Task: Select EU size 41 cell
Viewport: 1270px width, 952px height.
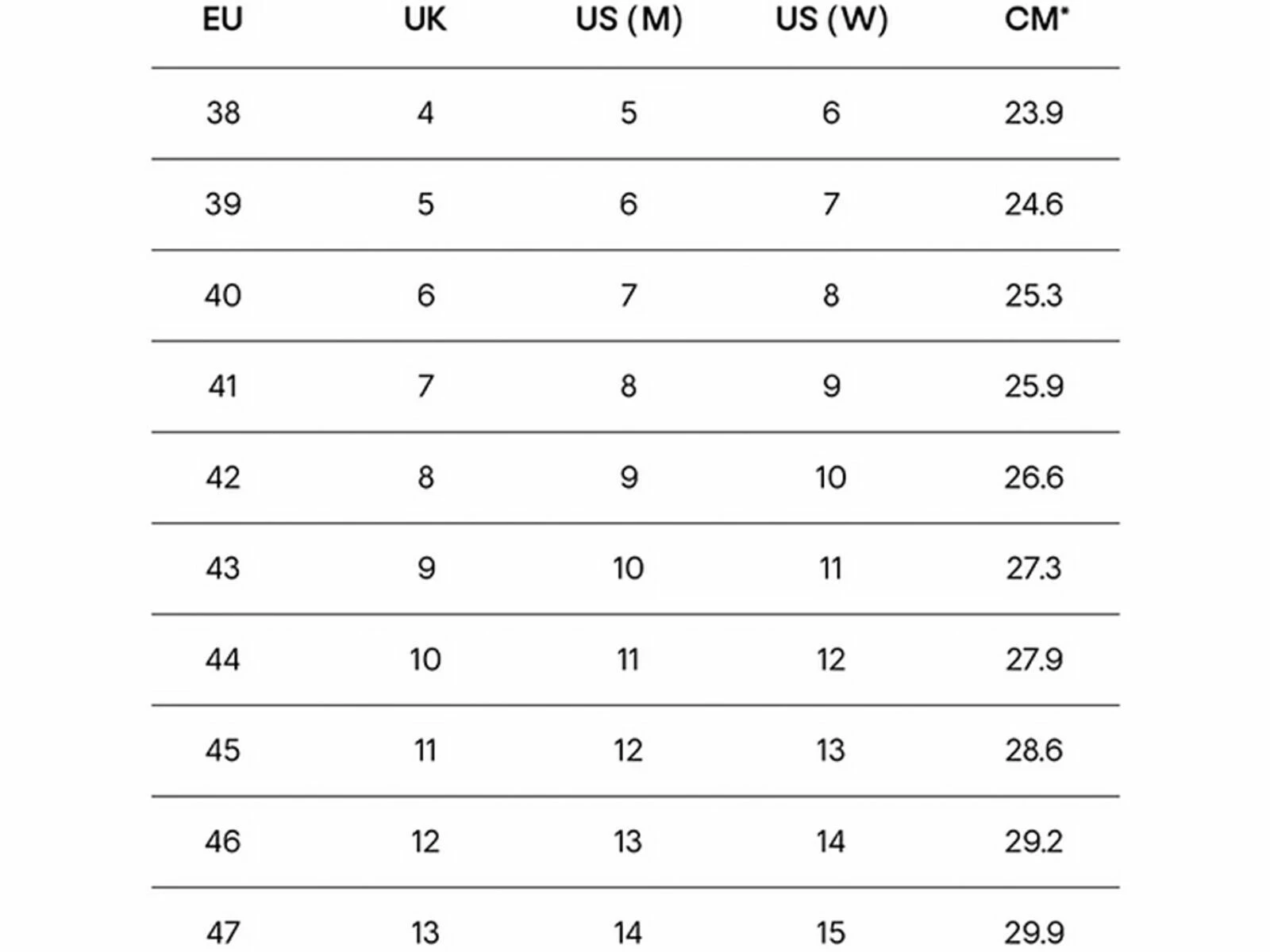Action: coord(223,386)
